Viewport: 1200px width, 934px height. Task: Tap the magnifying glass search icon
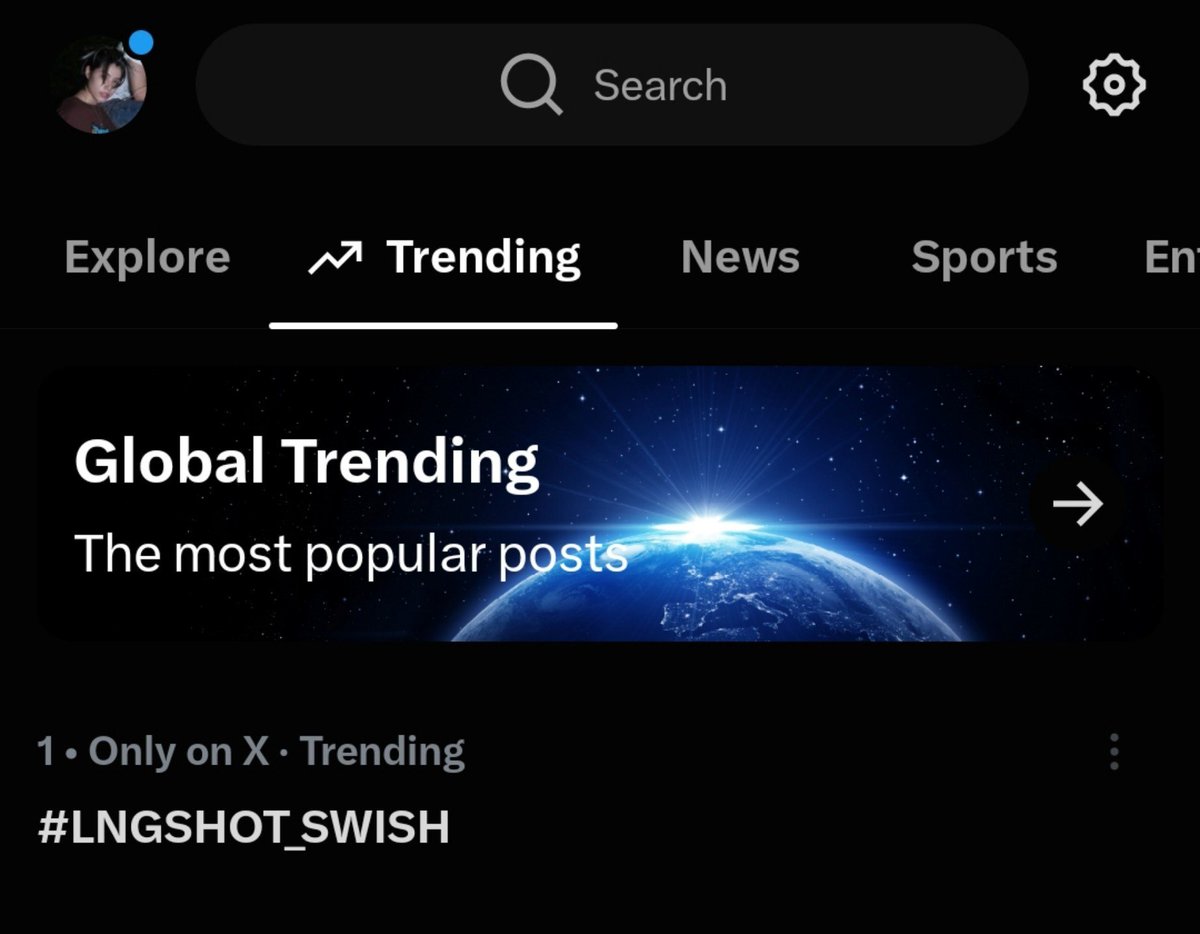[x=531, y=85]
